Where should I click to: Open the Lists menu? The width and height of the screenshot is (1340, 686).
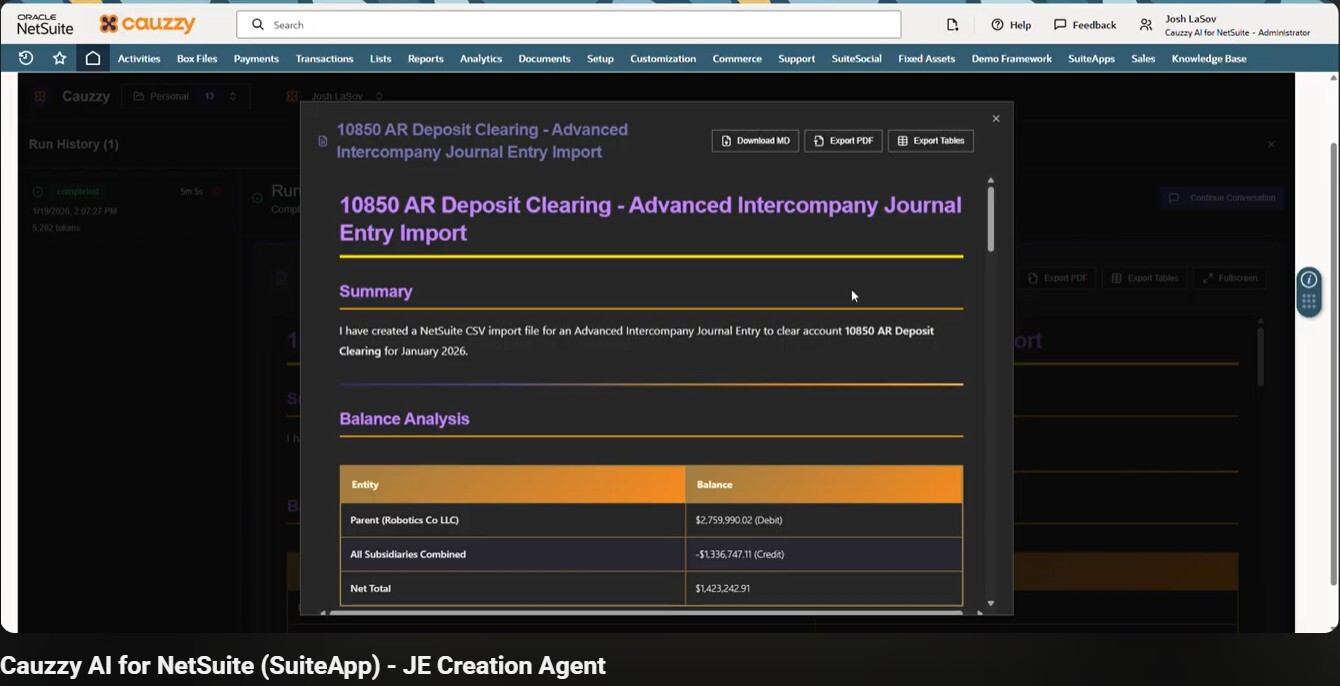[x=380, y=59]
